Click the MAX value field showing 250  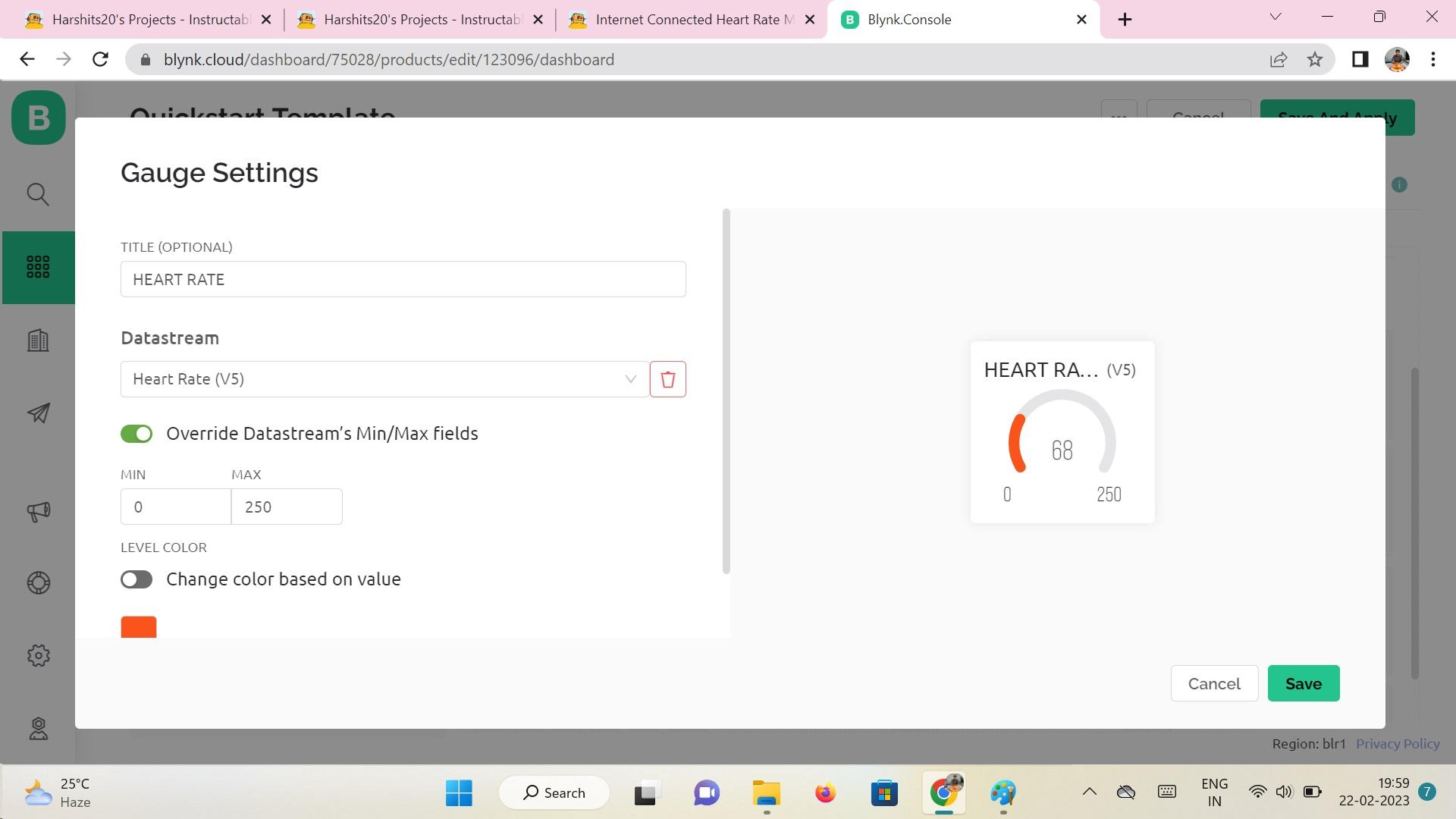(287, 507)
